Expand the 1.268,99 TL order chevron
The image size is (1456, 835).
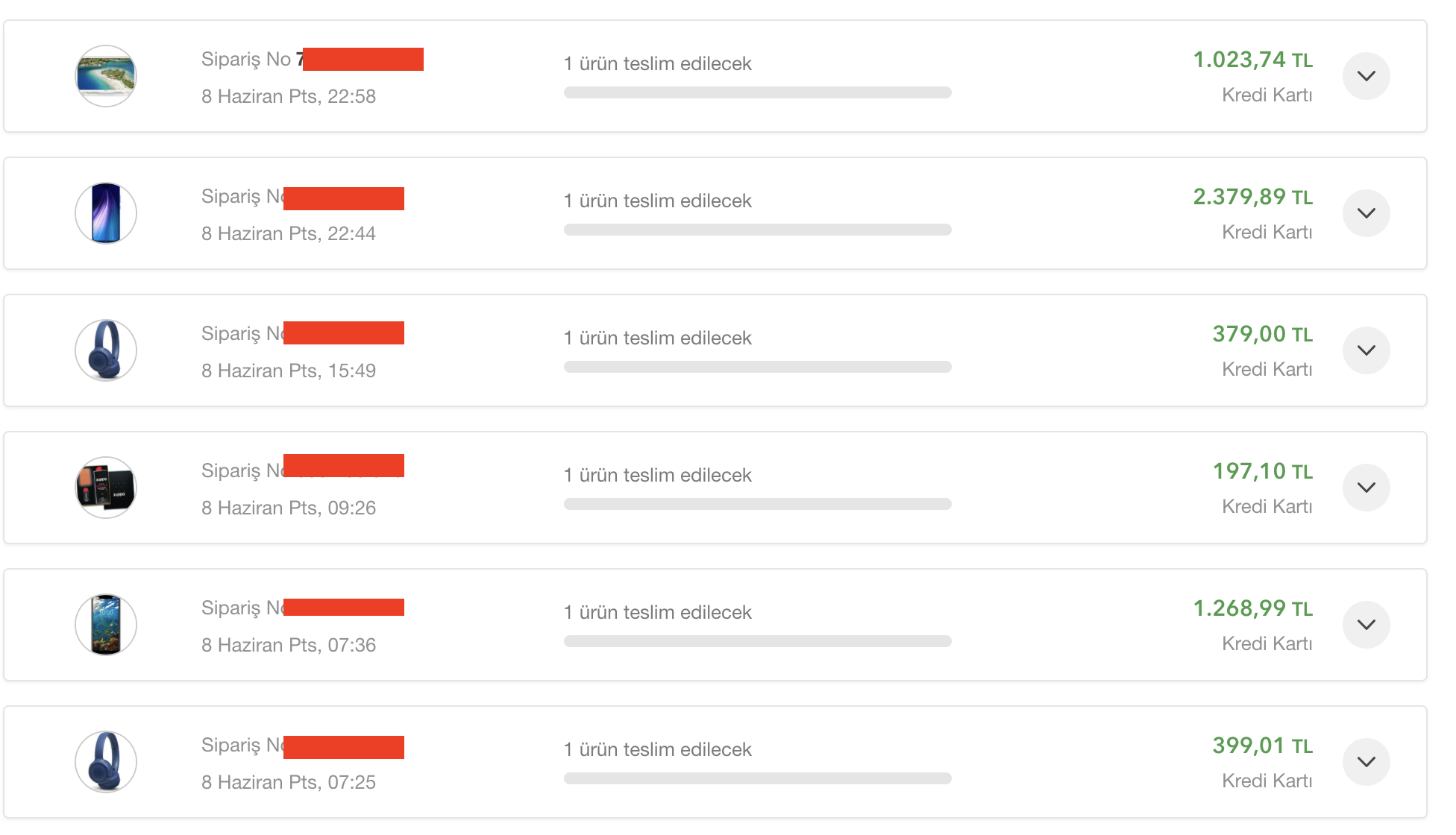[x=1366, y=625]
